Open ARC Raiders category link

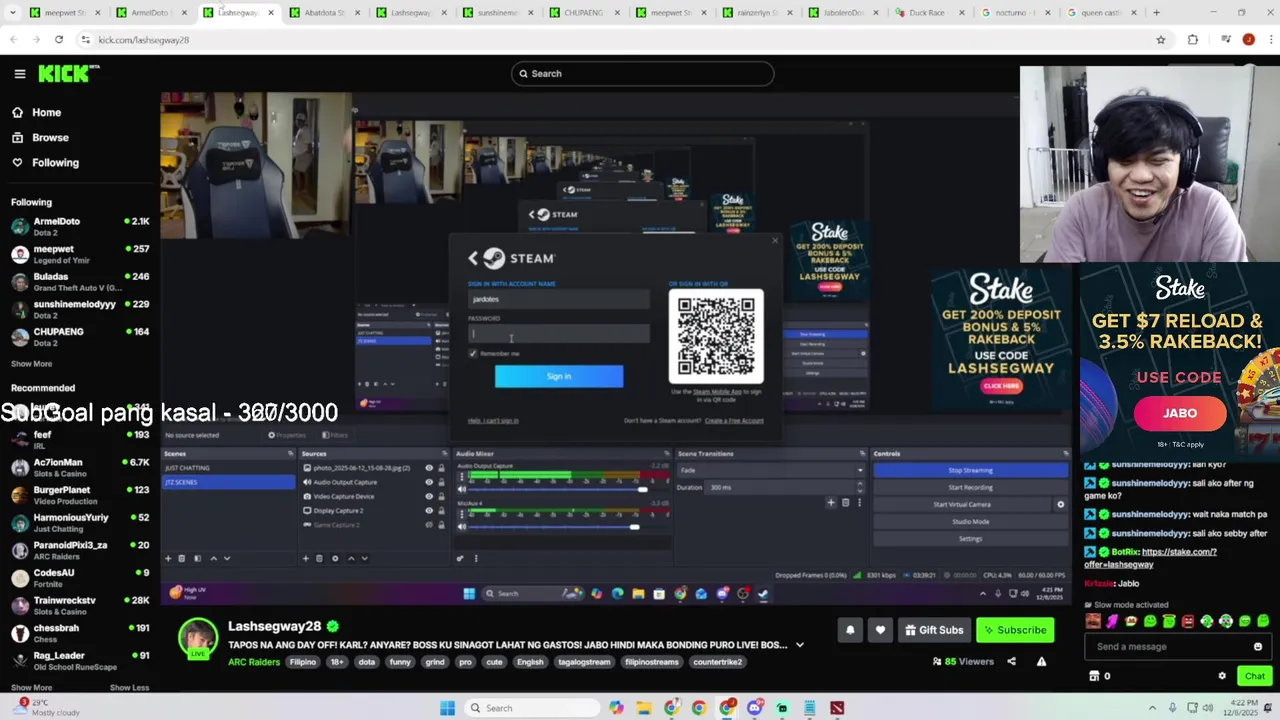pos(254,662)
